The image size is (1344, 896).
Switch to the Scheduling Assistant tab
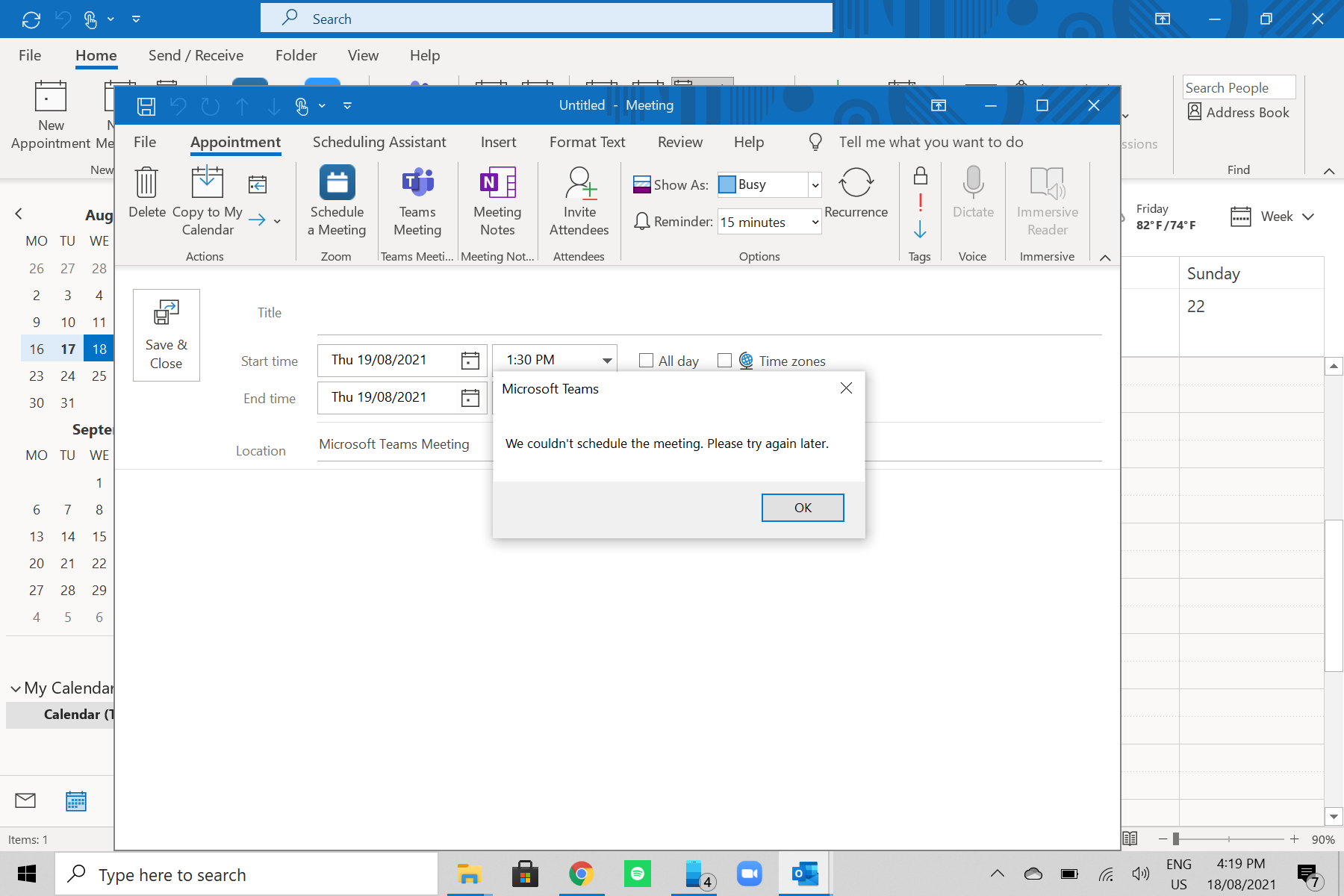coord(379,142)
